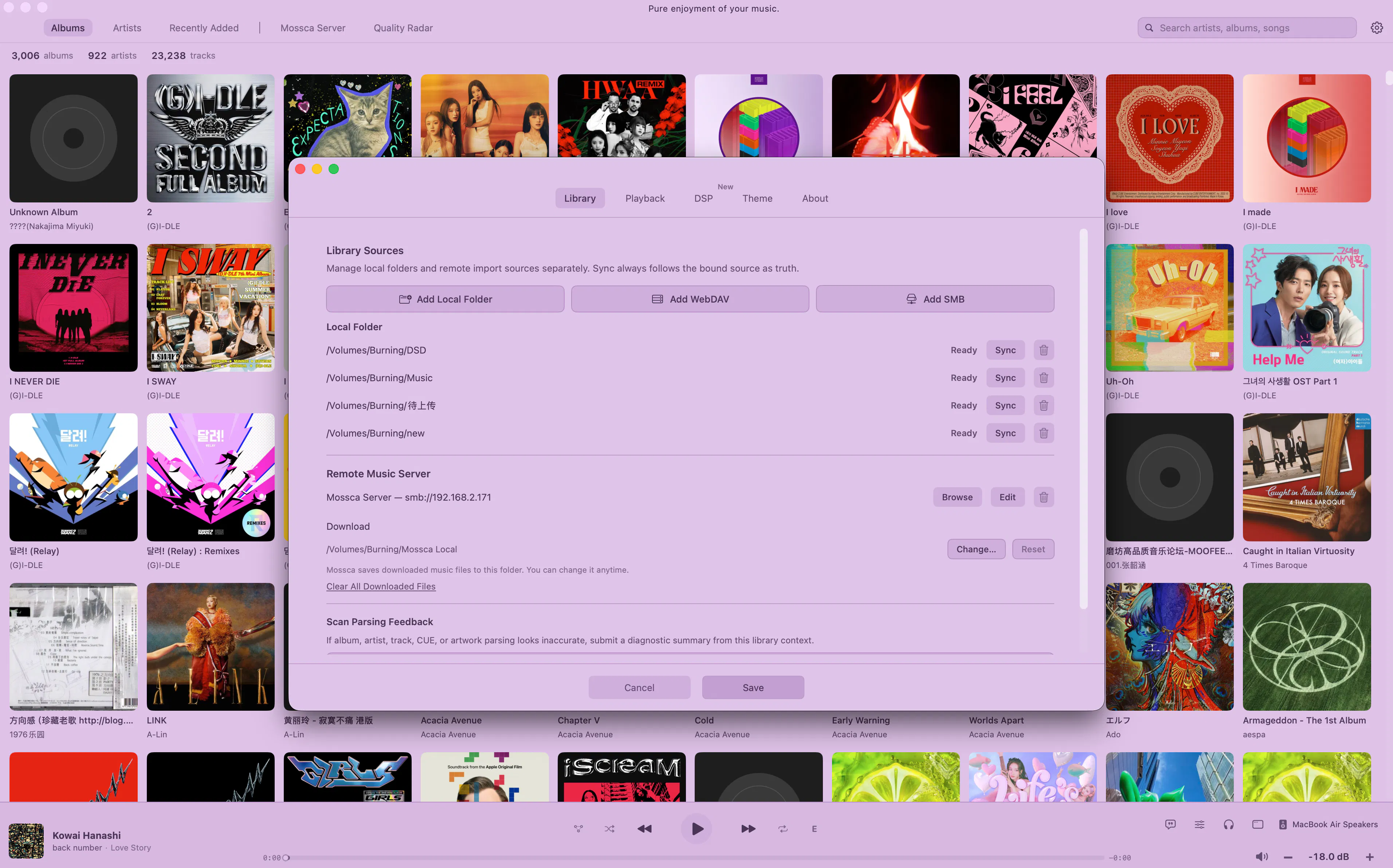The height and width of the screenshot is (868, 1393).
Task: Trash the /Volumes/Burning/待上传 local folder
Action: point(1043,405)
